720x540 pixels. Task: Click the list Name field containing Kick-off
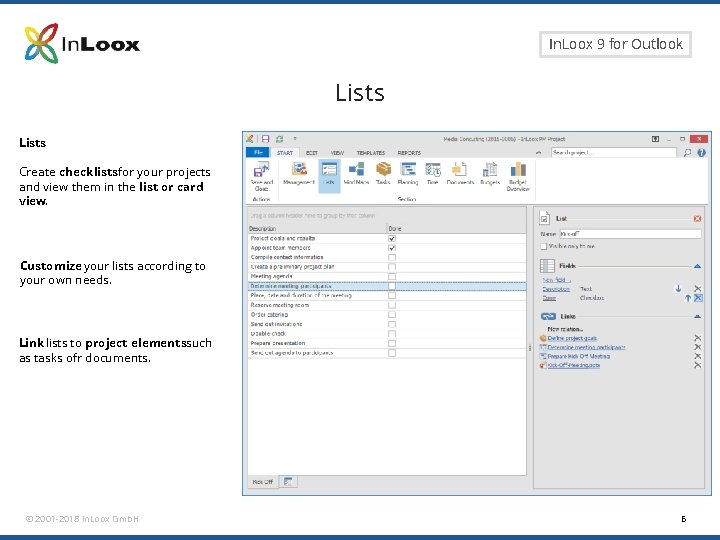pyautogui.click(x=630, y=234)
